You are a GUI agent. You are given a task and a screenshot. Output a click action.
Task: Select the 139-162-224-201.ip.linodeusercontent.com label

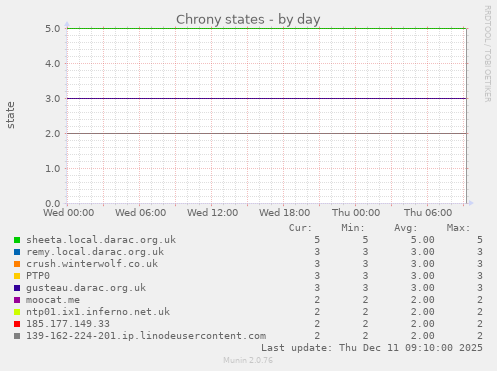[146, 336]
